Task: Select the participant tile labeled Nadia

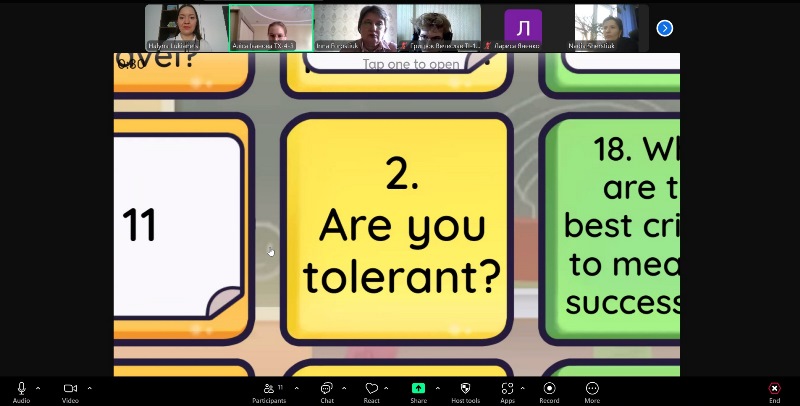Action: coord(607,28)
